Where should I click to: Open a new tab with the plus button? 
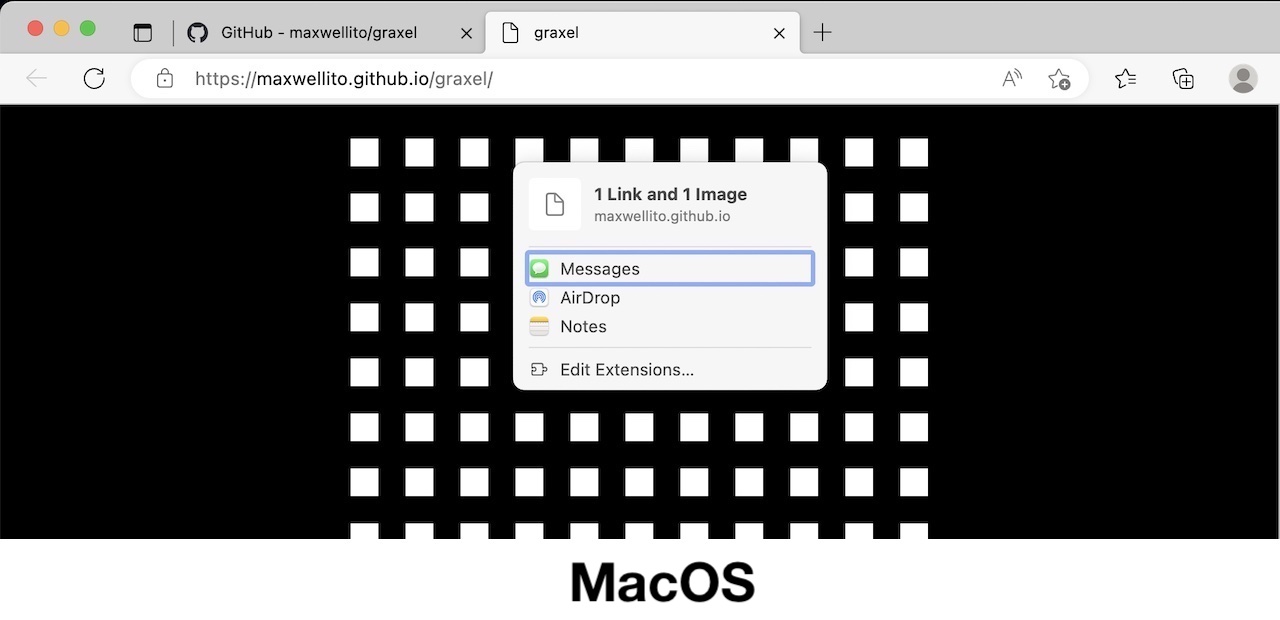(822, 32)
